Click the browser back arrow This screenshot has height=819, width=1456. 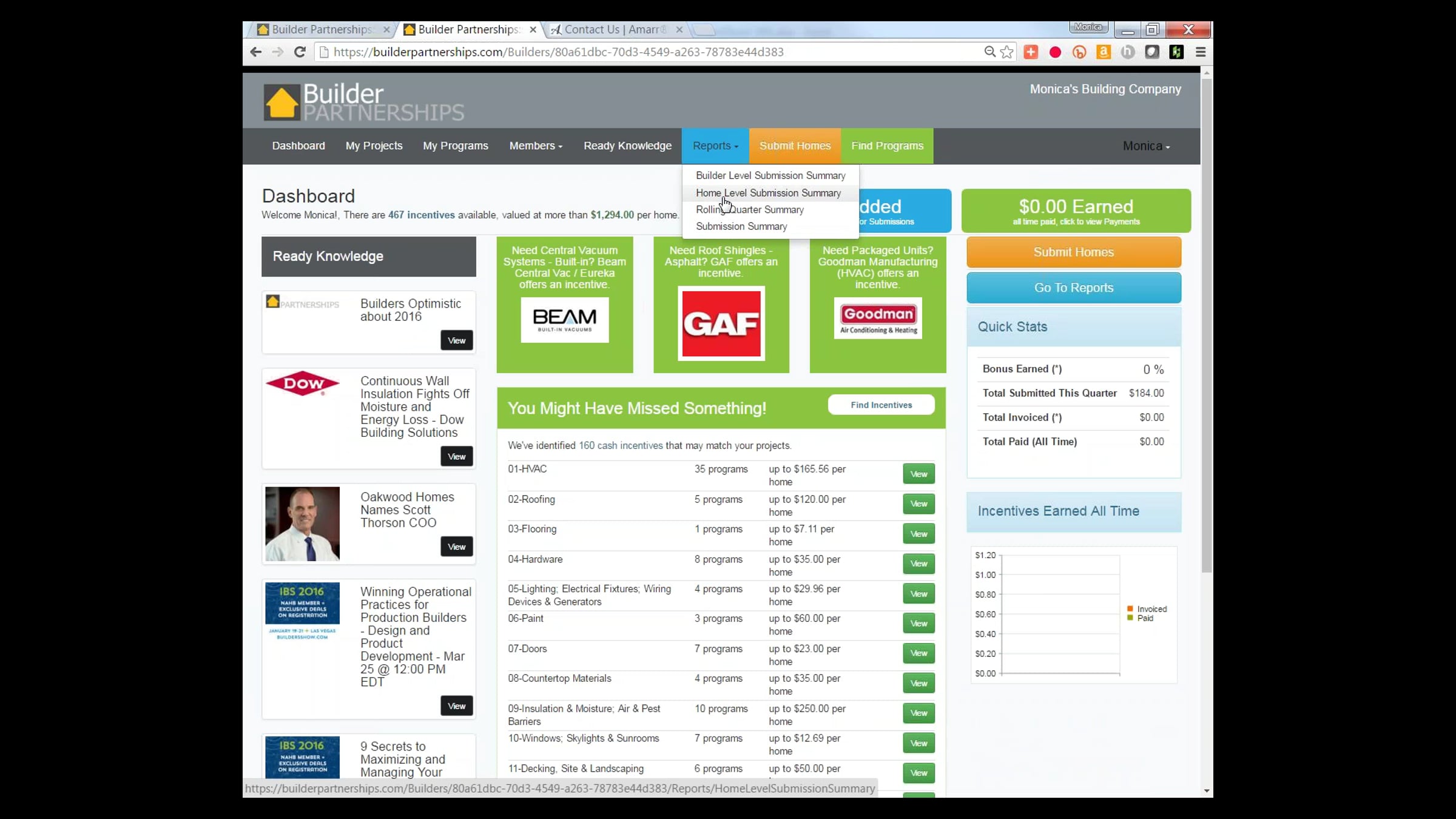(256, 52)
